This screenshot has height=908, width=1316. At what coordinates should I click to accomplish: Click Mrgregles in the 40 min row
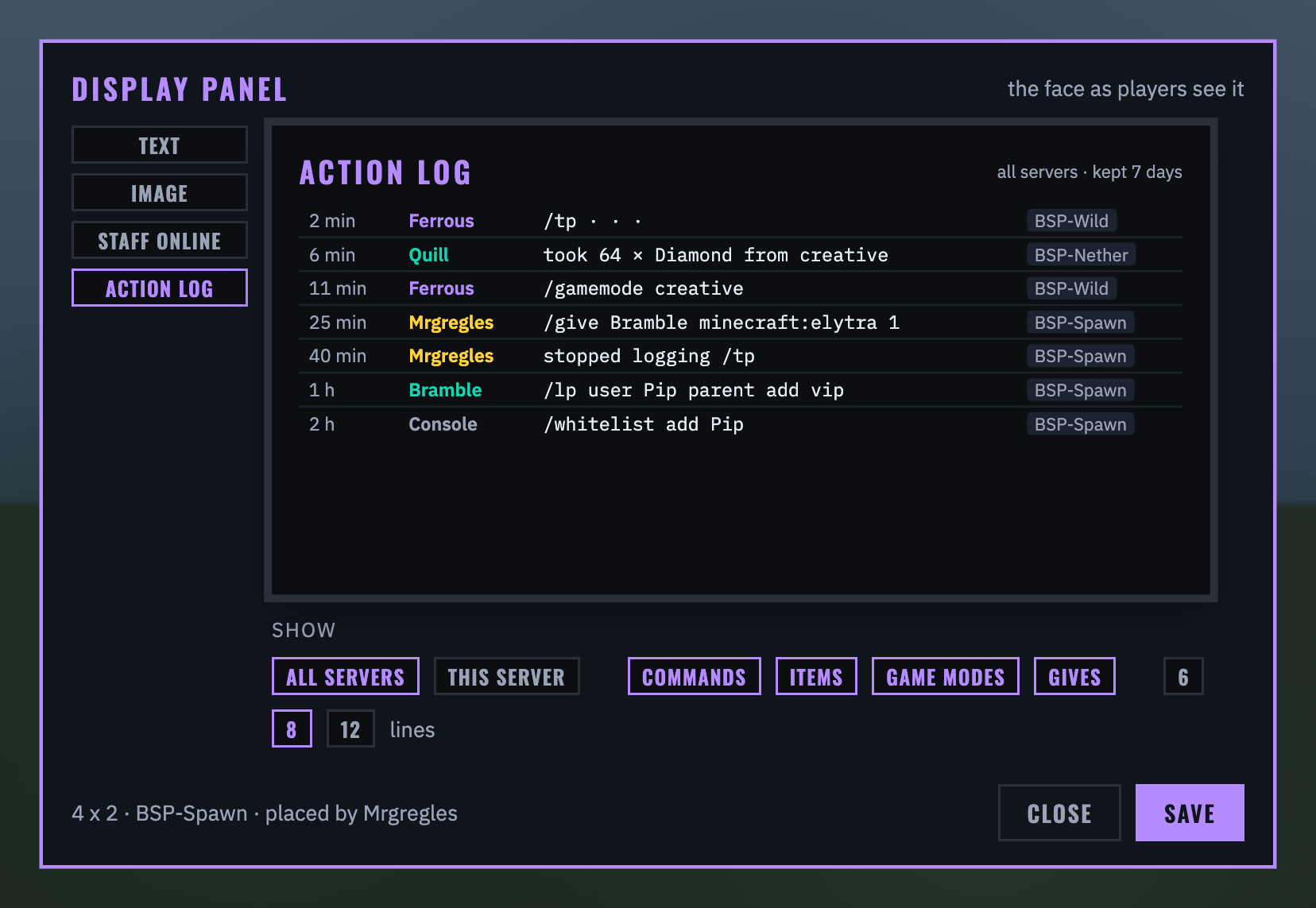point(451,356)
